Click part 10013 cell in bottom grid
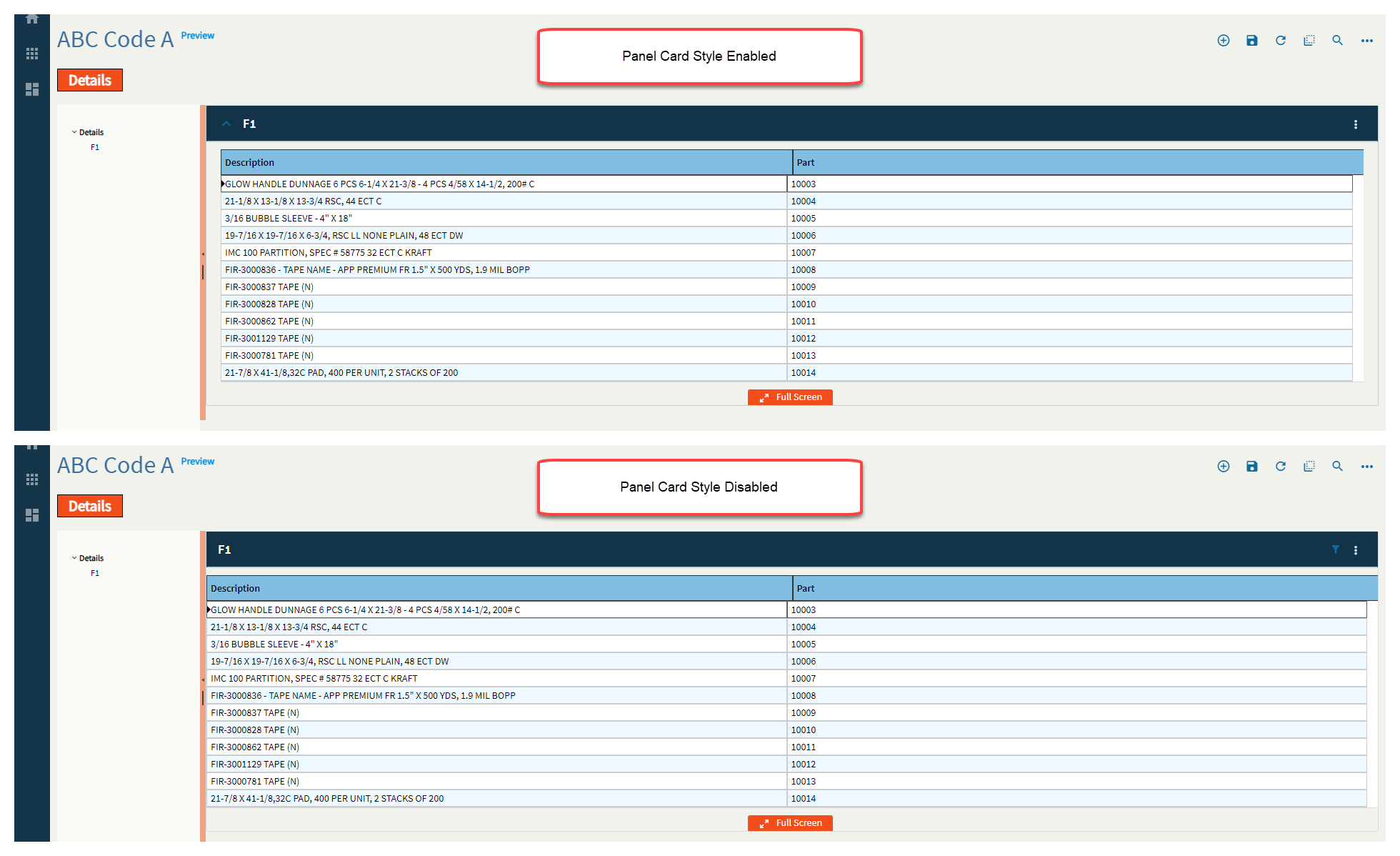The height and width of the screenshot is (856, 1400). 1077,781
